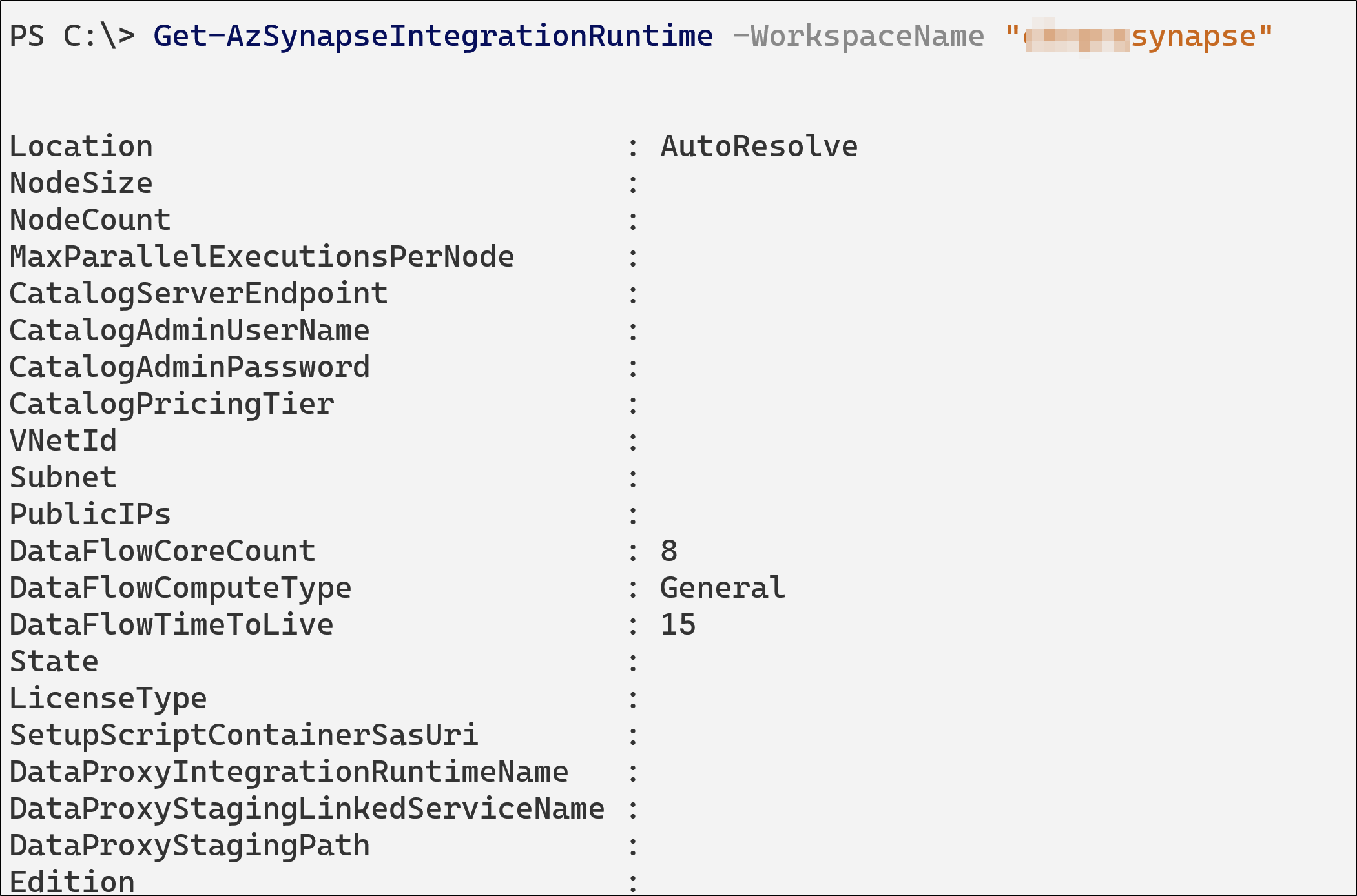
Task: Click the DataProxyStagingPath label
Action: point(189,846)
